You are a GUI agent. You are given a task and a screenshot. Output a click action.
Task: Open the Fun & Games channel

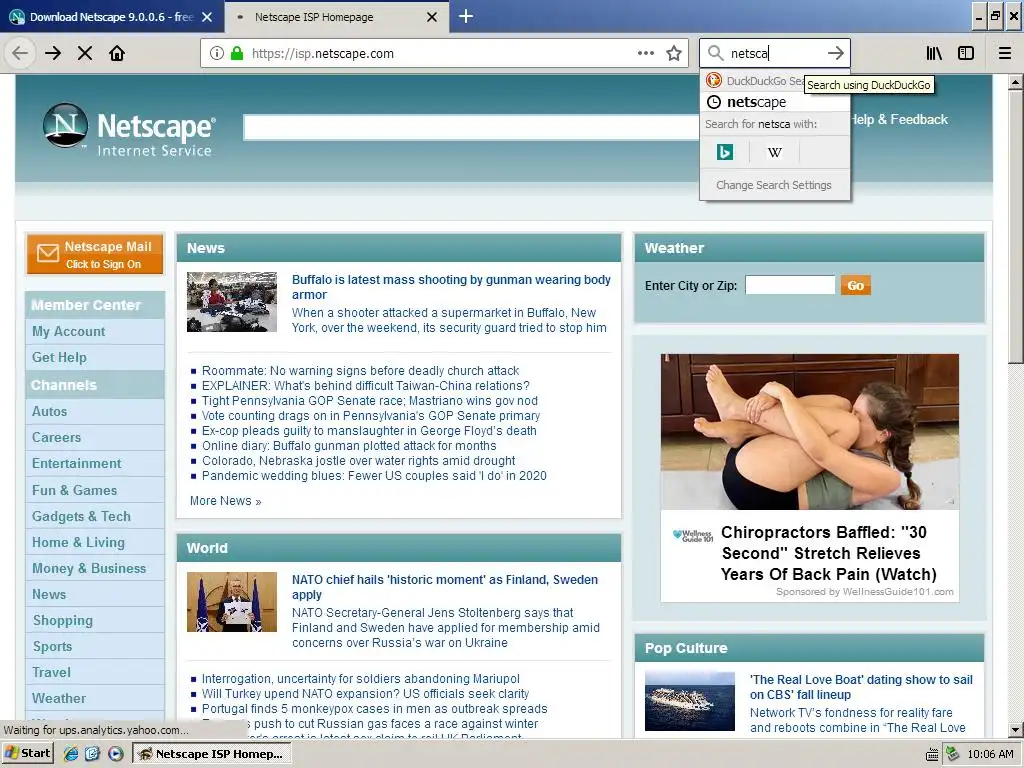pyautogui.click(x=74, y=490)
